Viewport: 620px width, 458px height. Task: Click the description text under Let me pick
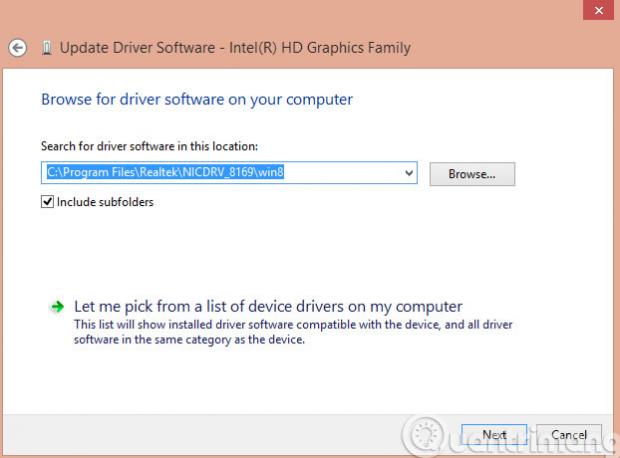(x=294, y=332)
